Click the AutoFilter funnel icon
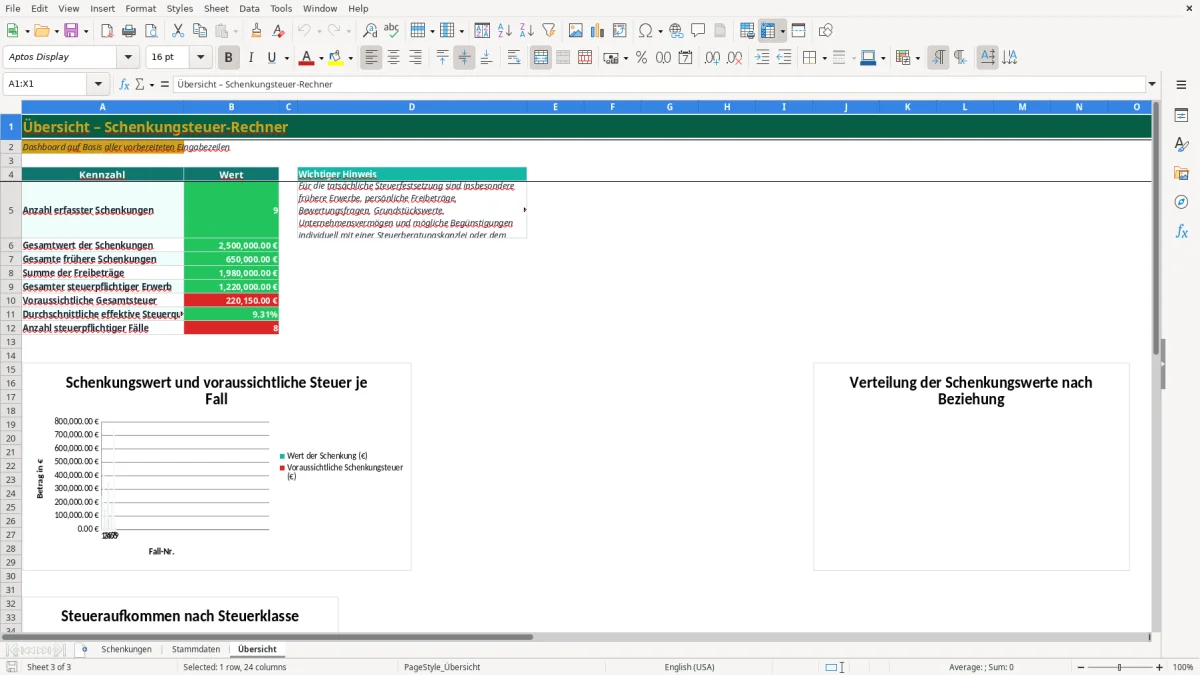Viewport: 1200px width, 675px height. [x=549, y=31]
